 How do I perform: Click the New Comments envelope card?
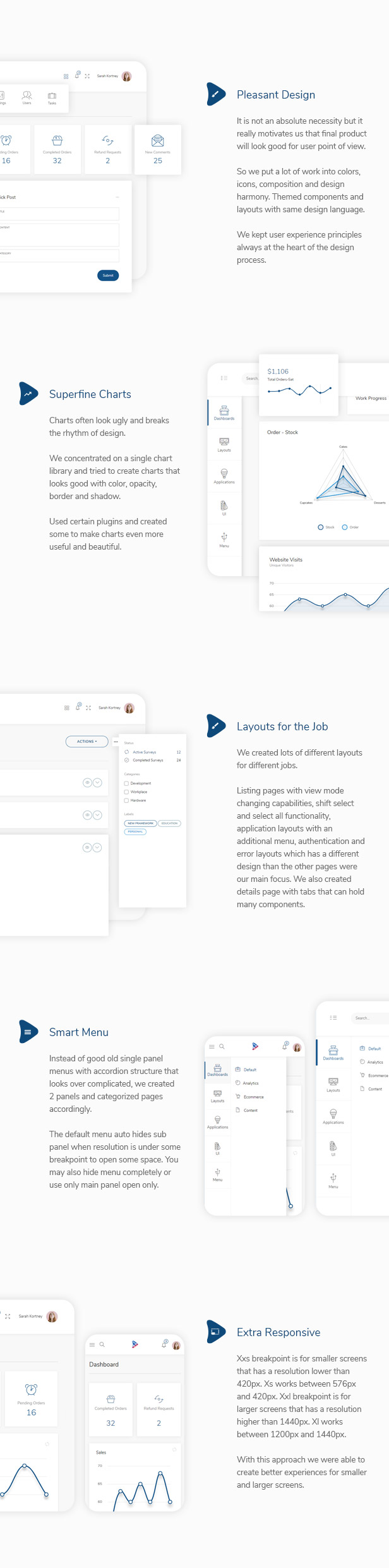coord(158,149)
